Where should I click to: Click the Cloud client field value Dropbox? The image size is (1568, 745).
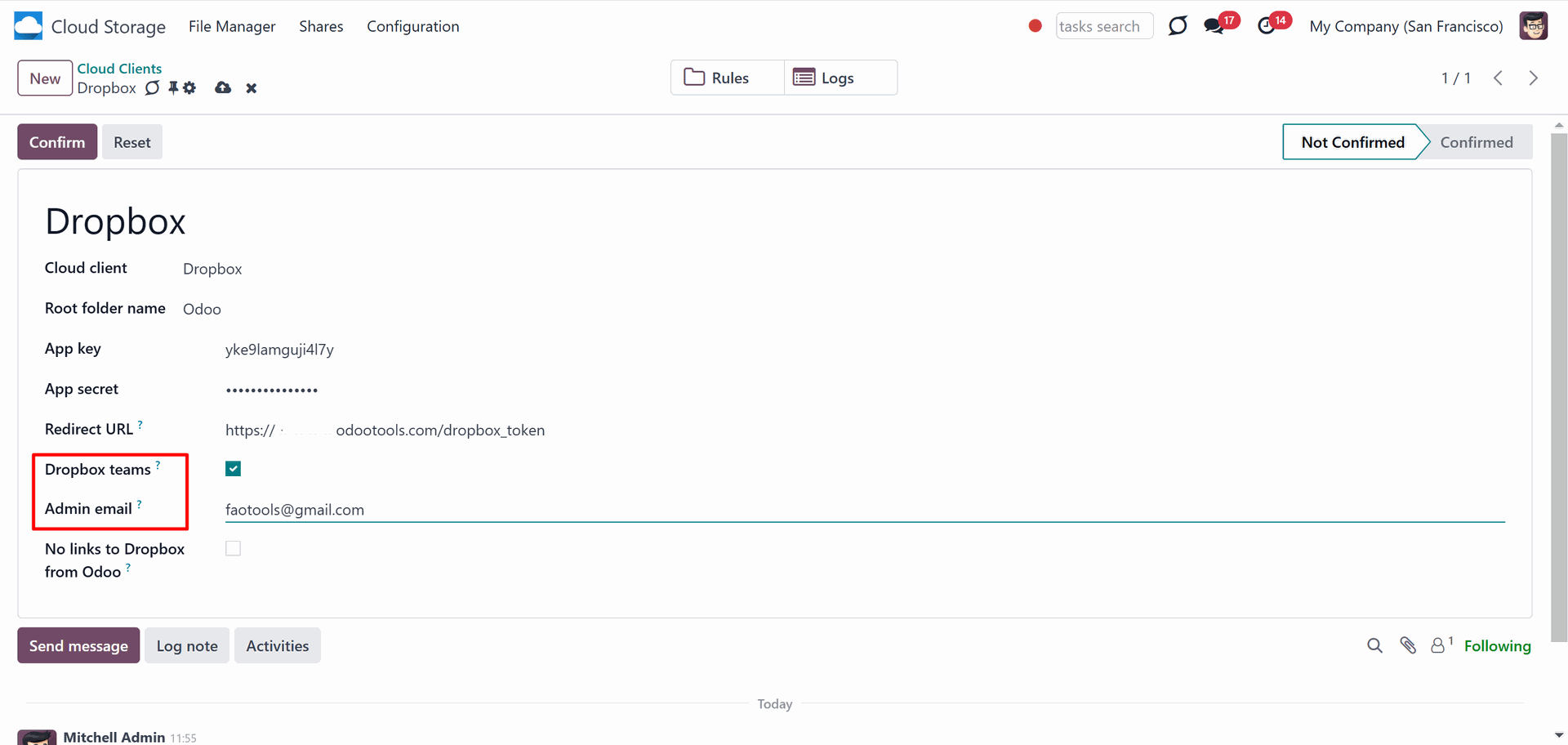212,269
